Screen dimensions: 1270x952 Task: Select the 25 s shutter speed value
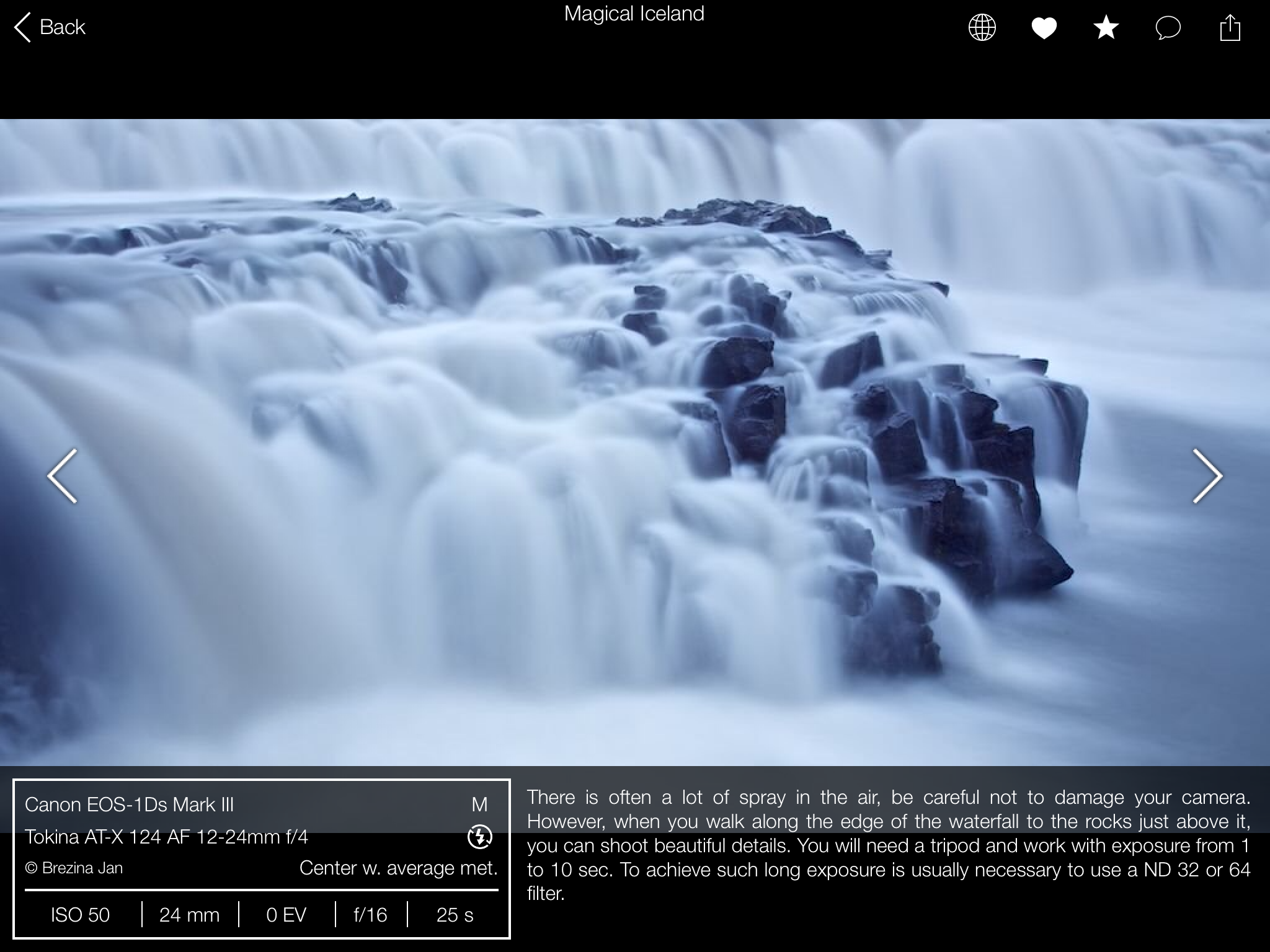click(455, 915)
